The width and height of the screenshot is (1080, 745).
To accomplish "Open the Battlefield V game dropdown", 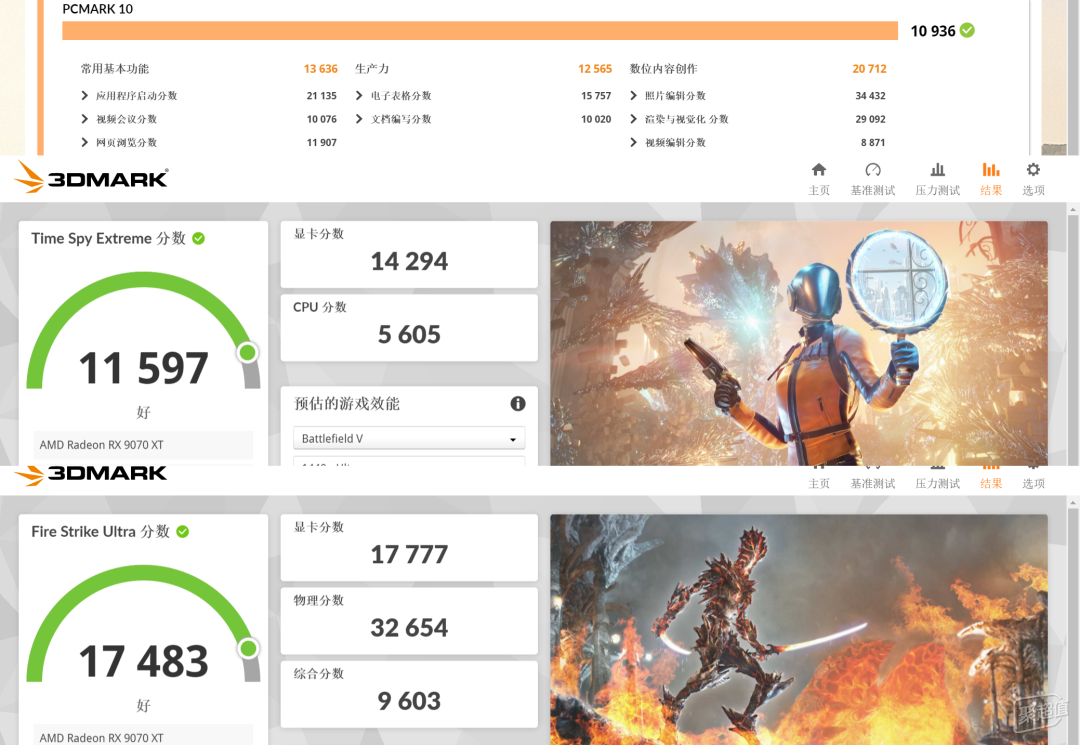I will pos(409,438).
